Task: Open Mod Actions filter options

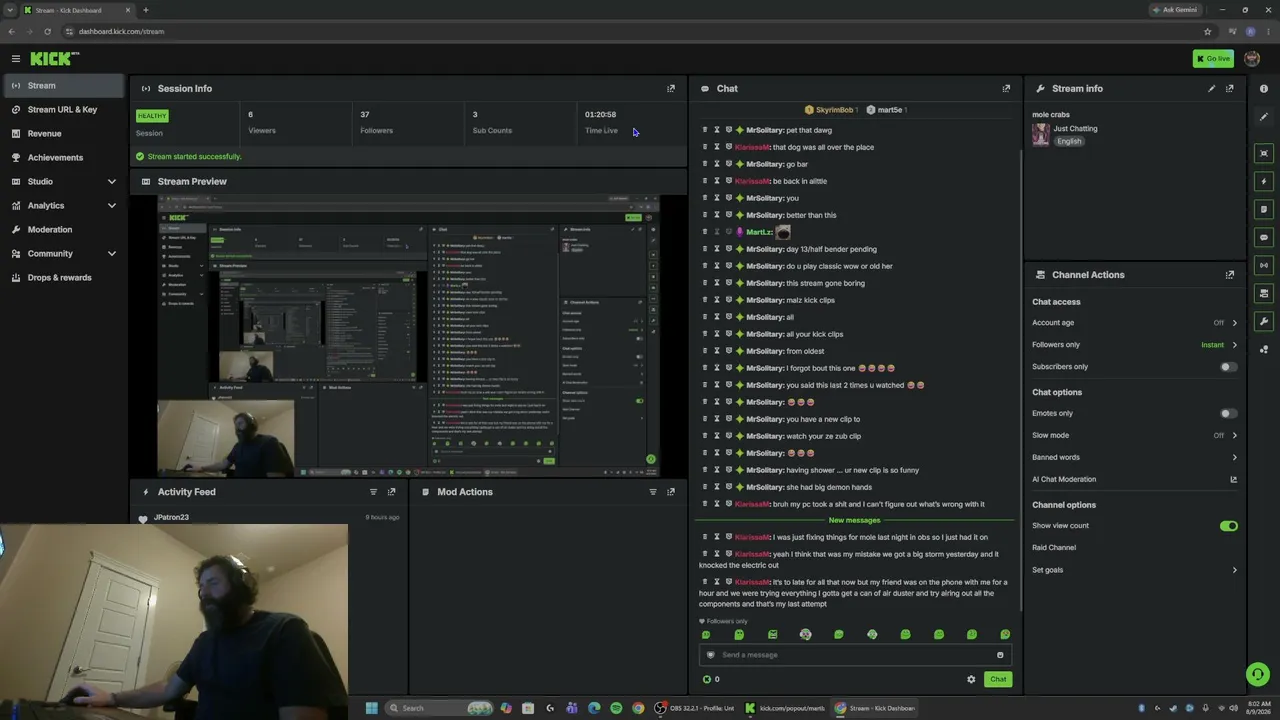Action: pos(653,492)
